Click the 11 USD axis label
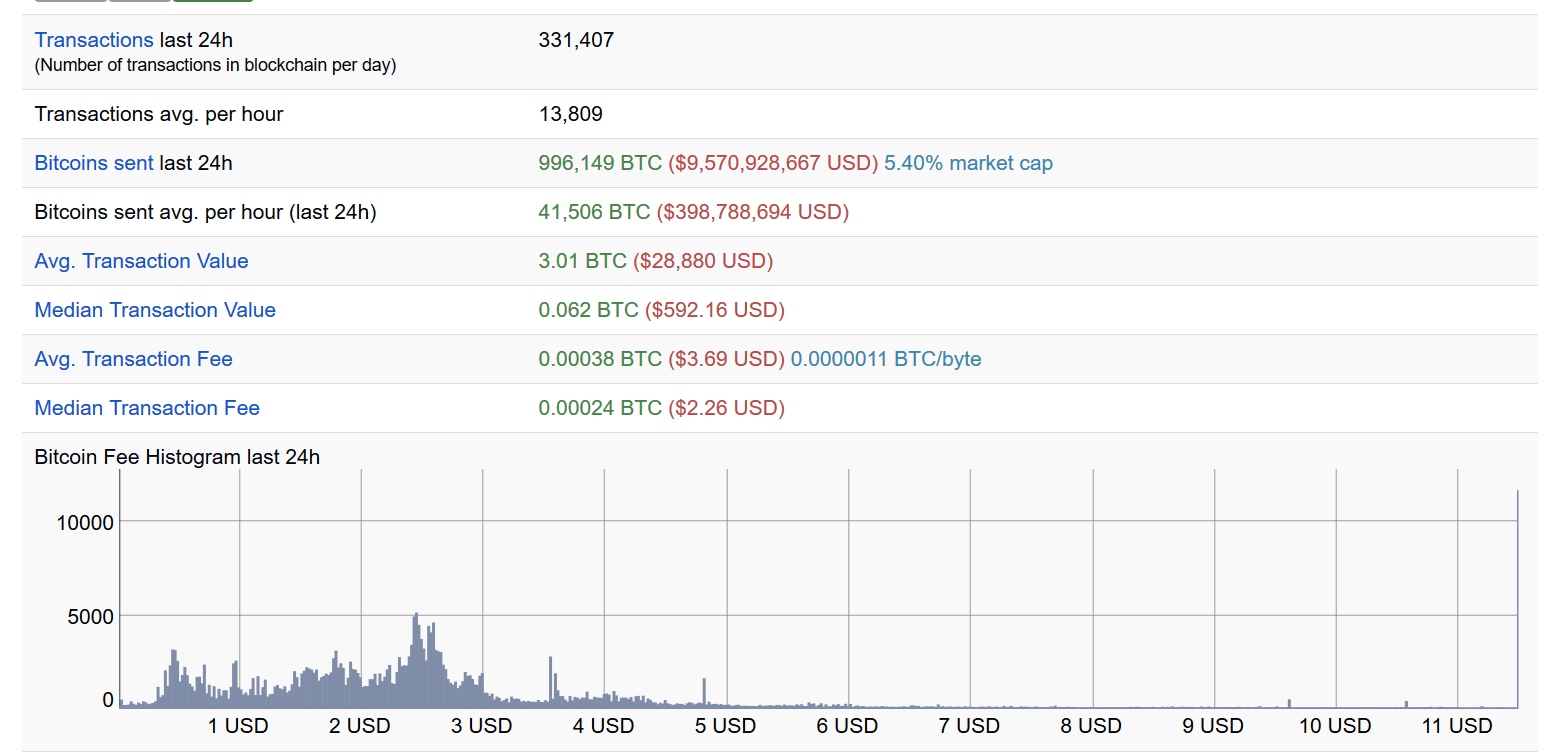 pos(1457,726)
